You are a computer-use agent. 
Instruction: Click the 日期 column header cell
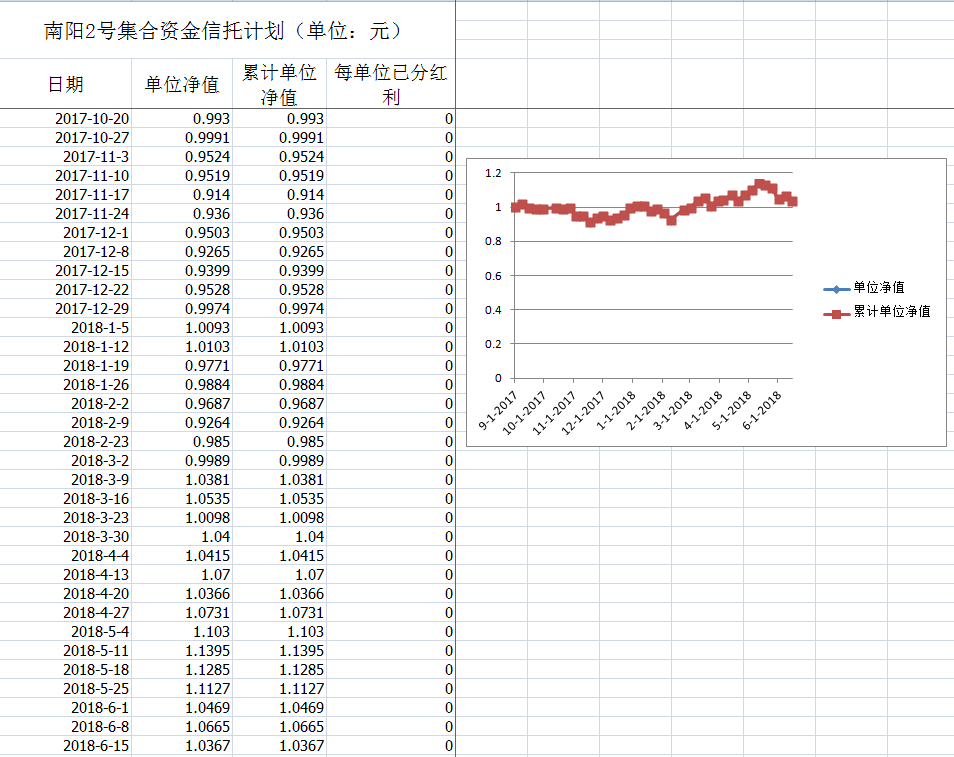(x=66, y=84)
